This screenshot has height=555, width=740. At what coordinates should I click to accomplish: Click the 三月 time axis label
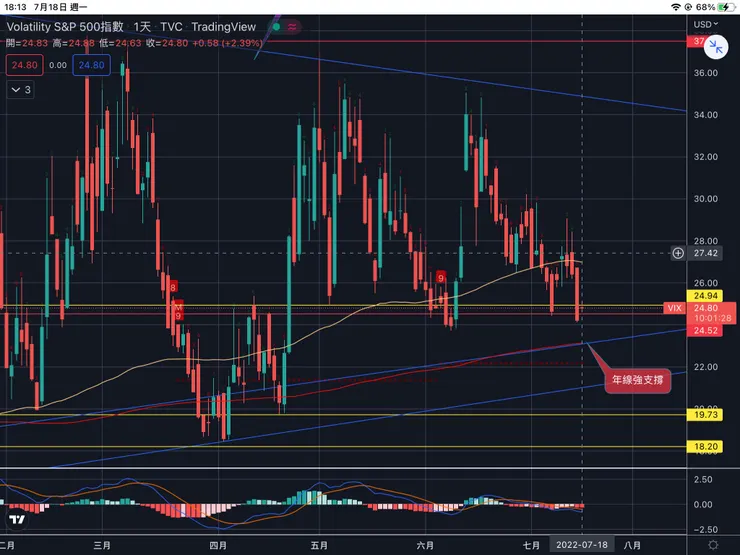point(102,546)
